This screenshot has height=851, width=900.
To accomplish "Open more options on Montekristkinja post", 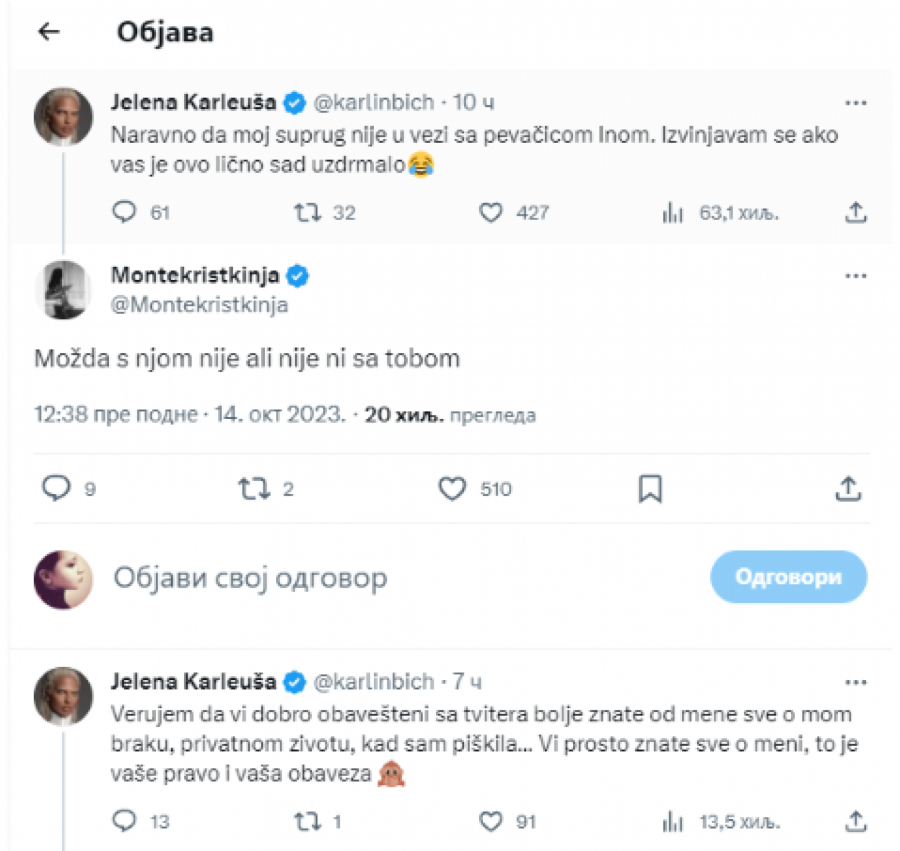I will pyautogui.click(x=855, y=275).
